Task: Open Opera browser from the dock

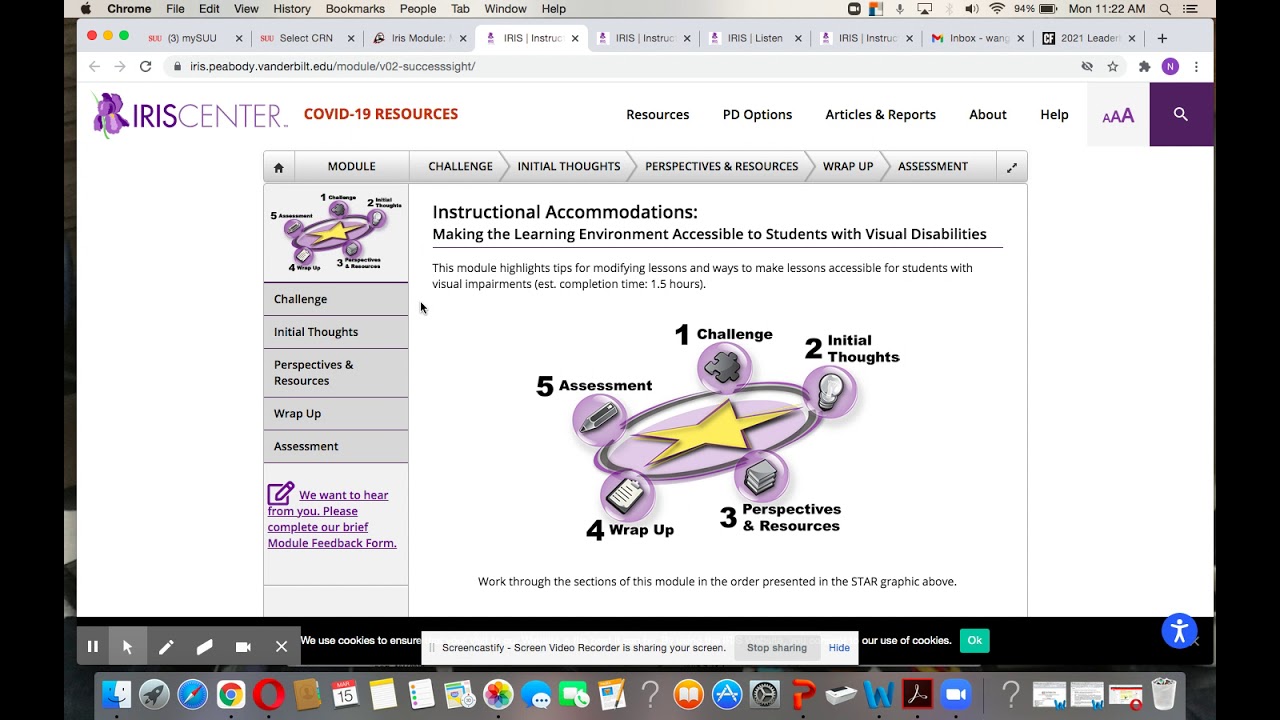Action: 269,694
